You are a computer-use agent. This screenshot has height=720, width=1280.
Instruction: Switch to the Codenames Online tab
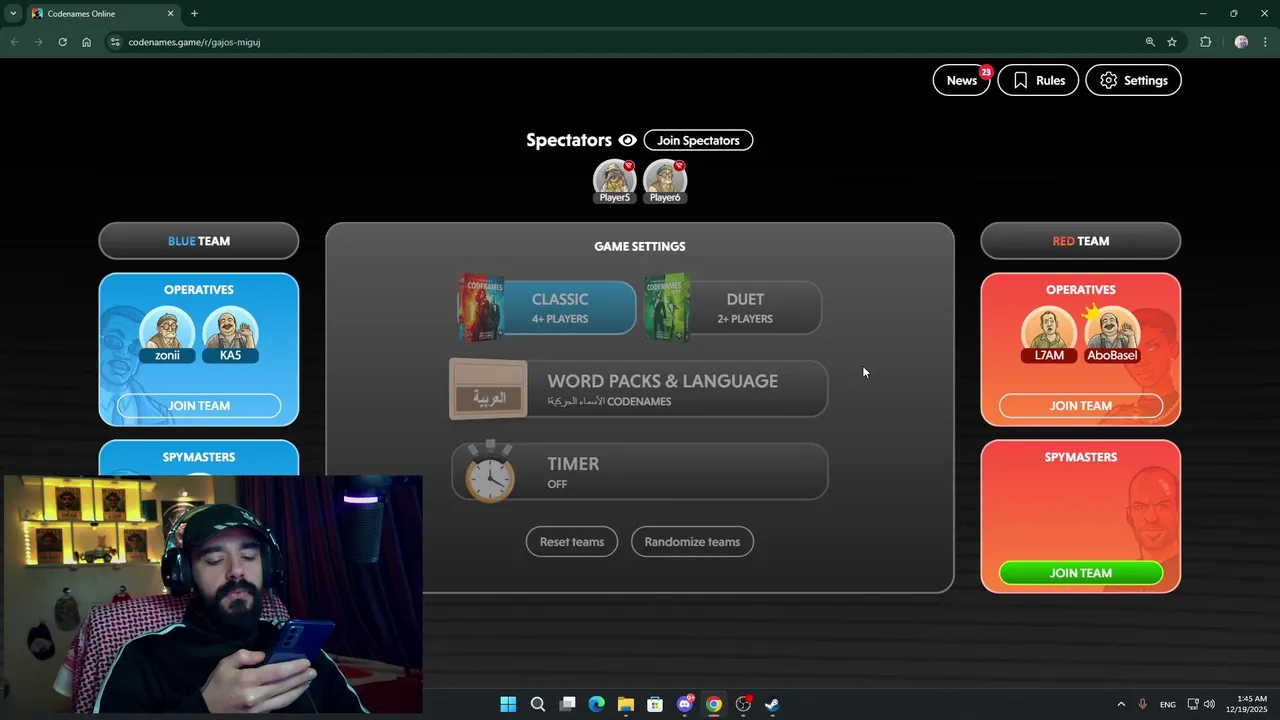(104, 14)
